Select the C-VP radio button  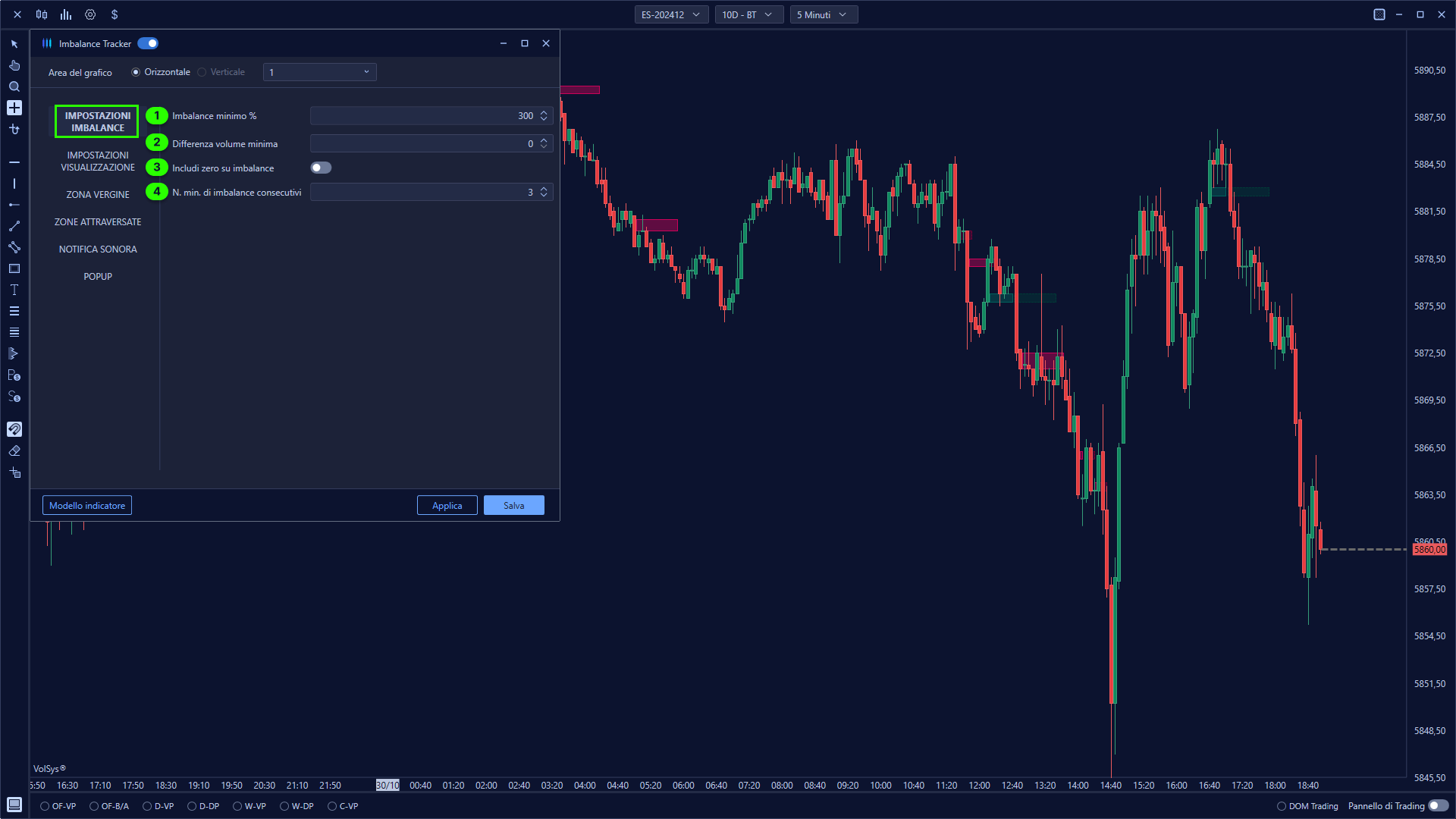tap(332, 806)
